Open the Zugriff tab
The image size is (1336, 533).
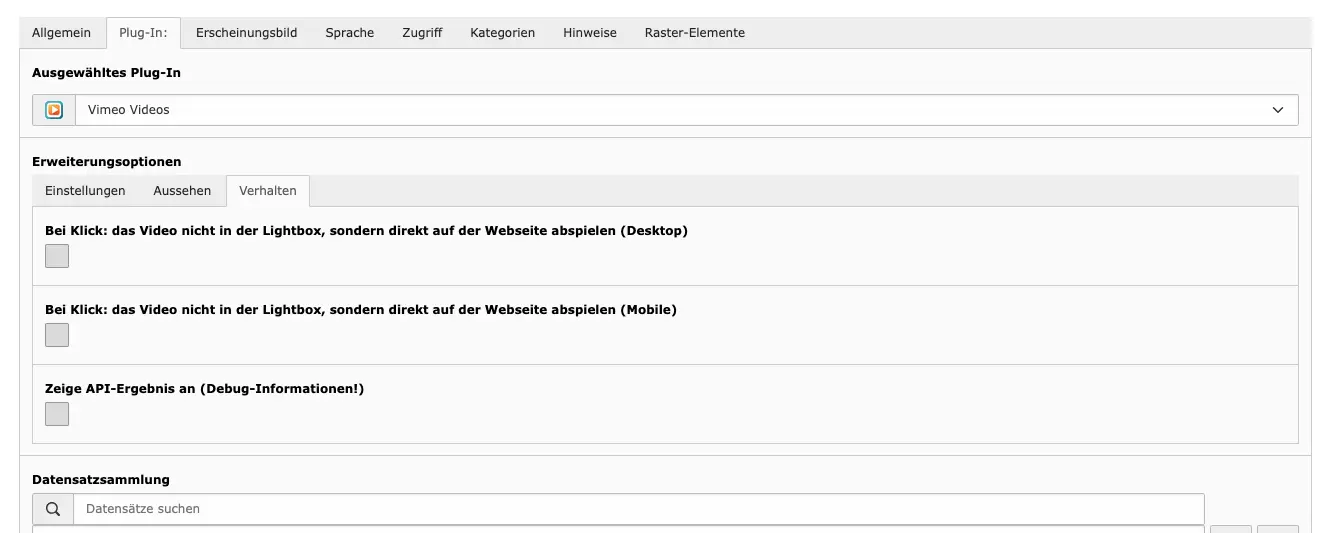click(422, 33)
